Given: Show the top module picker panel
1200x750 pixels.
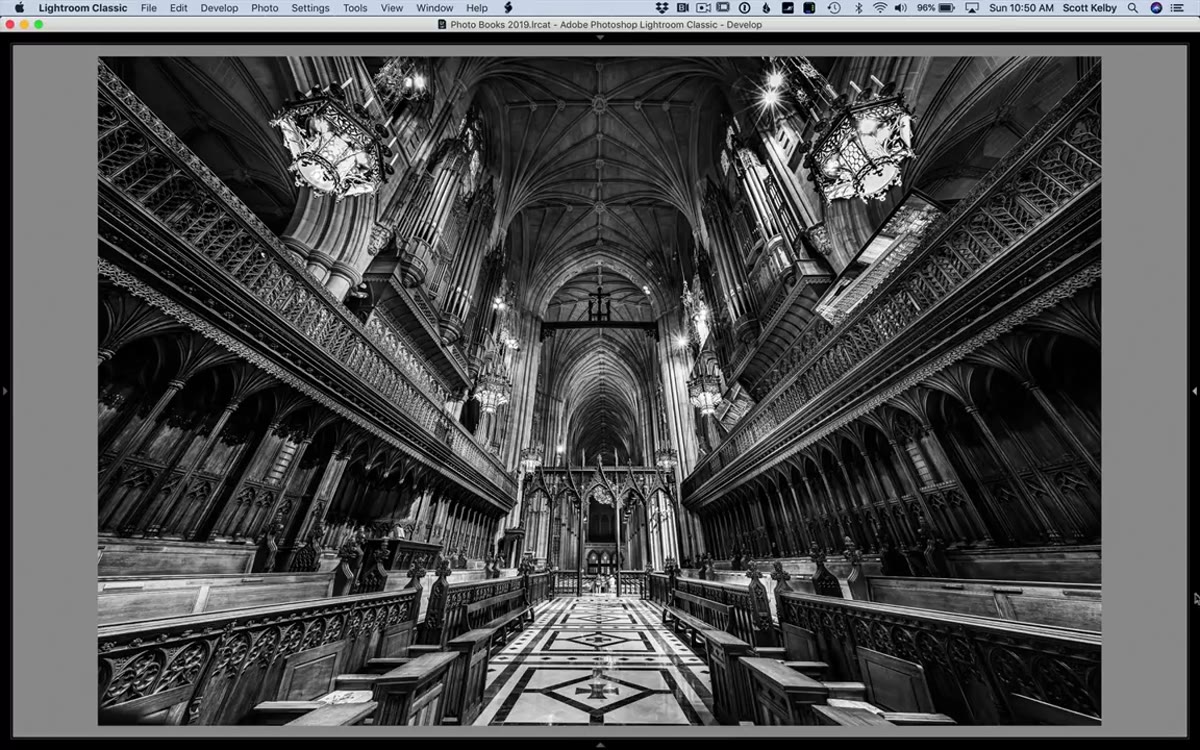Looking at the screenshot, I should click(x=600, y=37).
